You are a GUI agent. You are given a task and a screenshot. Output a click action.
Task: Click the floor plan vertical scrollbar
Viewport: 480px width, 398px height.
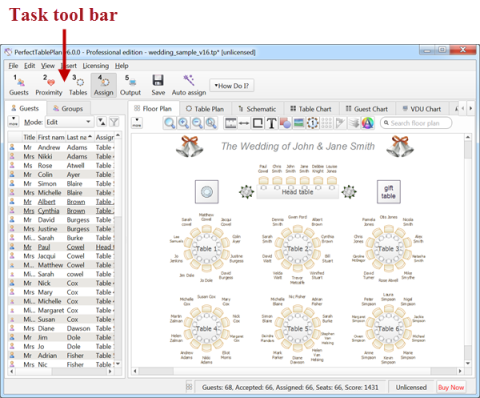click(468, 249)
